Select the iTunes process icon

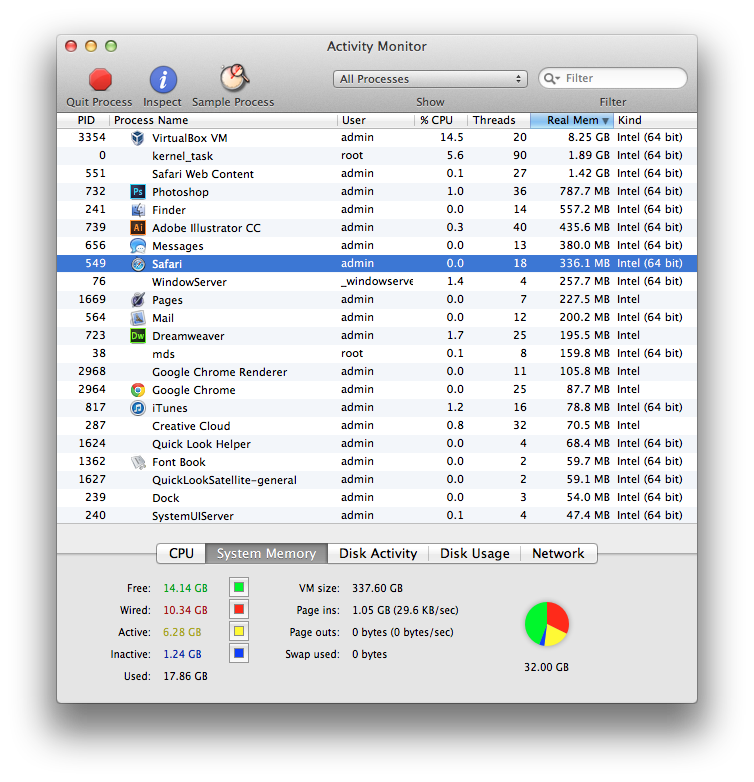click(x=138, y=407)
